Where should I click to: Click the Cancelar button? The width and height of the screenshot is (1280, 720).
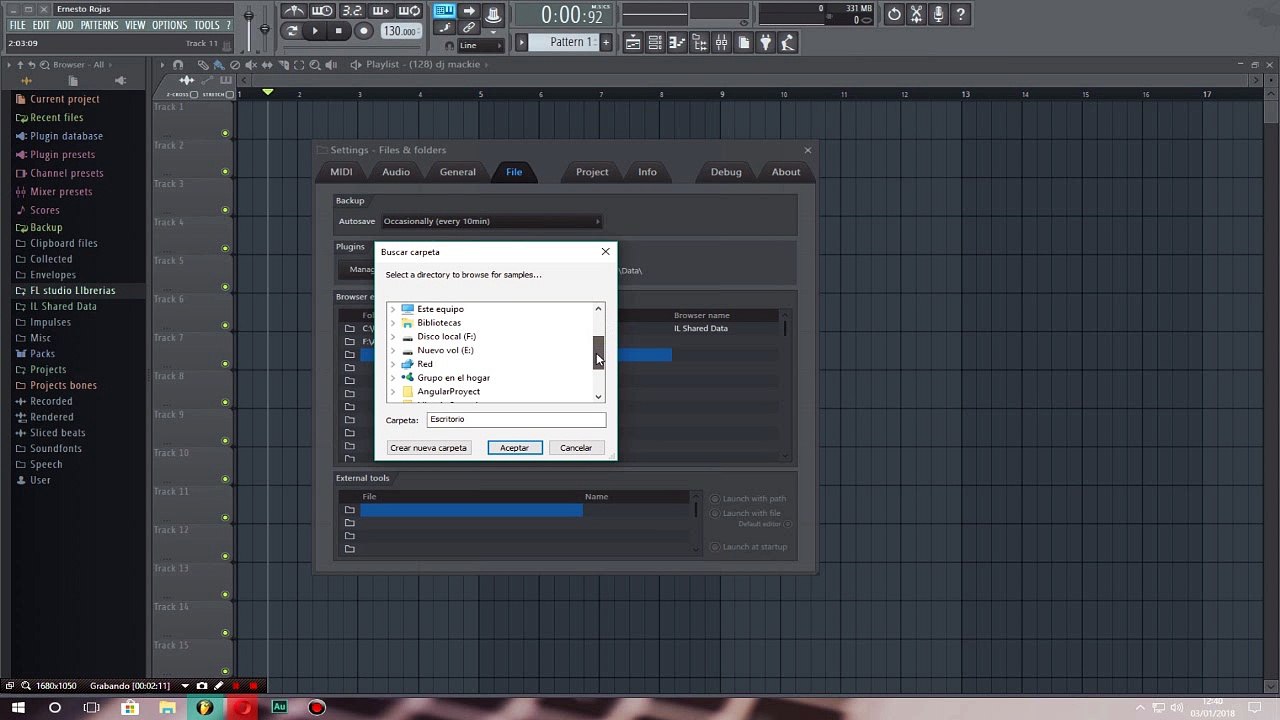click(x=576, y=448)
